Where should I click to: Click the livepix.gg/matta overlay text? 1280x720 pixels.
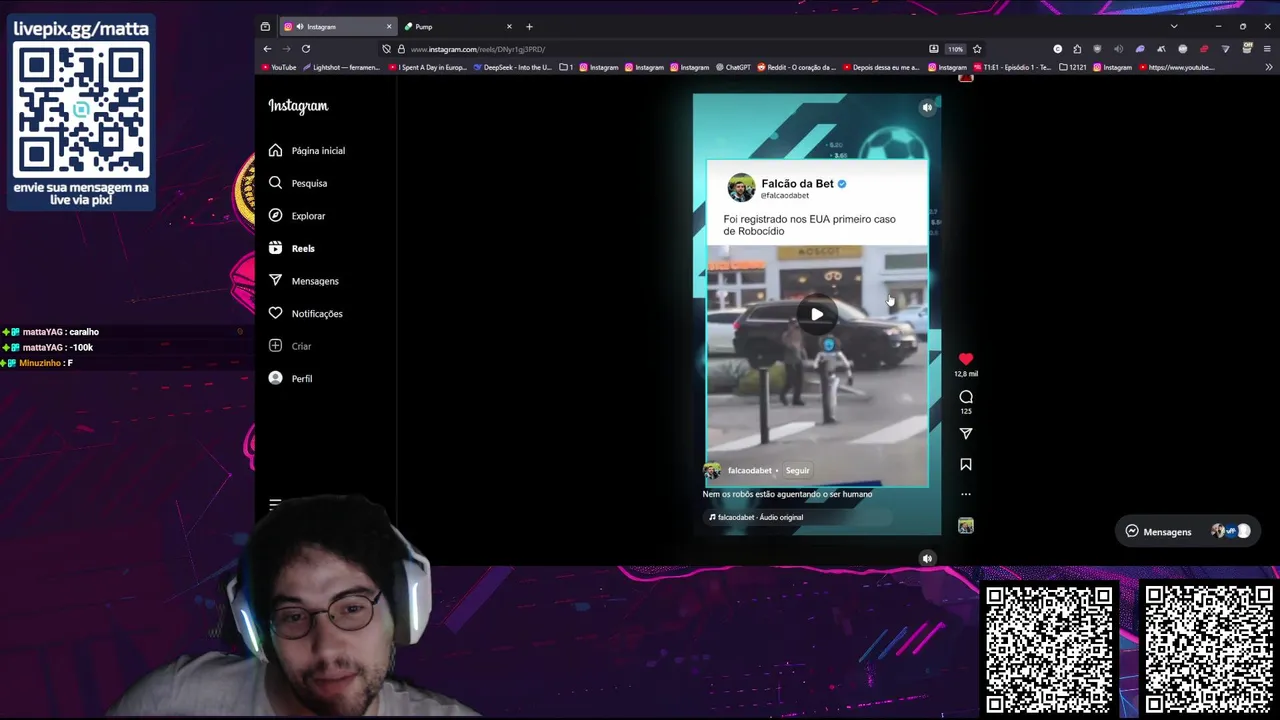click(x=81, y=29)
